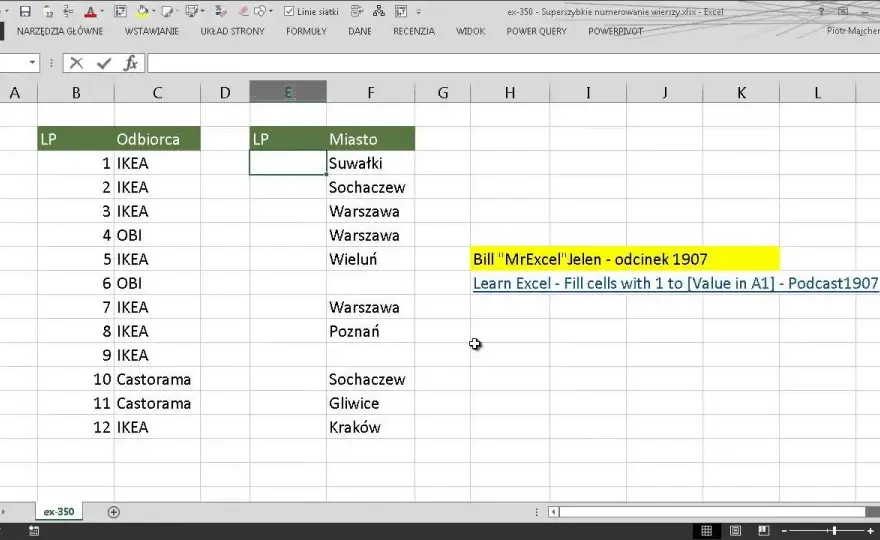
Task: Cancel entry with the X icon
Action: (76, 63)
